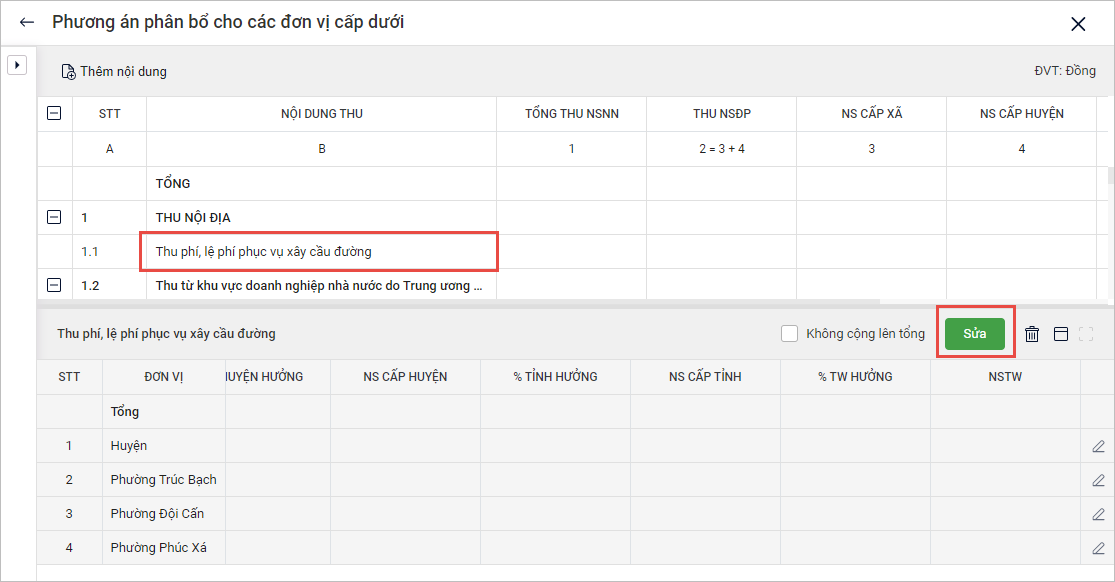Expand the left sidebar arrow toggle
Screen dimensions: 1115x582
17,65
